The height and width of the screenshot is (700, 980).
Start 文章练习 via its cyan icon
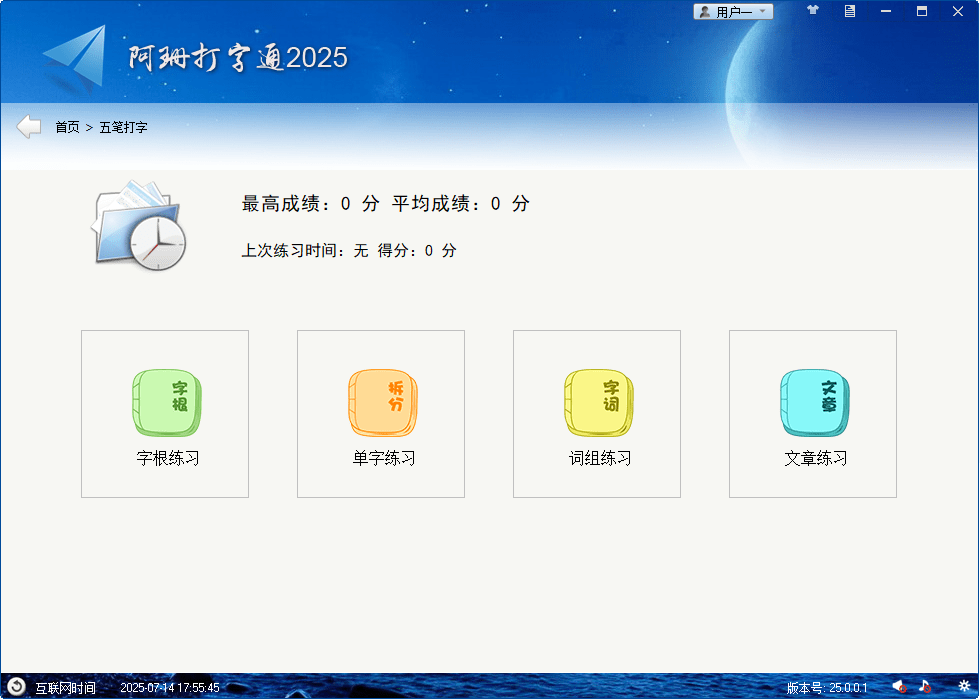pos(813,402)
